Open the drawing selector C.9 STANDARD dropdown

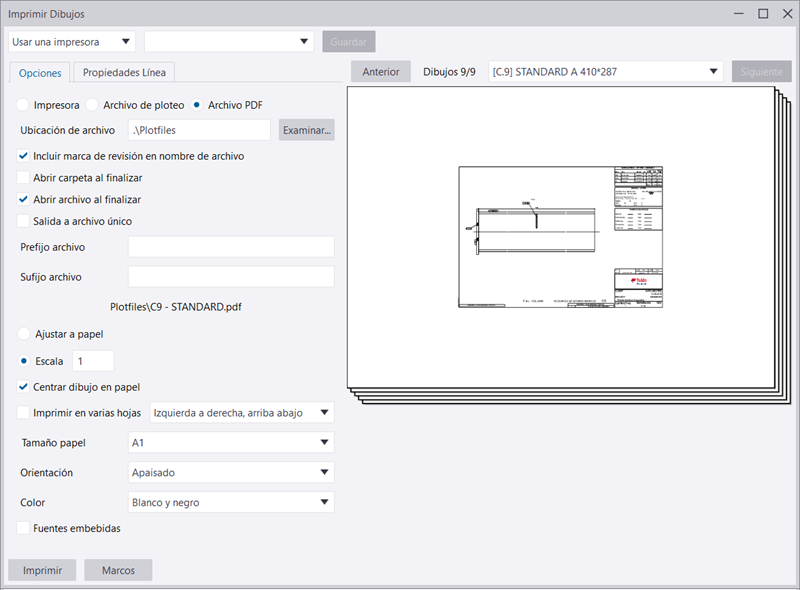pyautogui.click(x=605, y=71)
